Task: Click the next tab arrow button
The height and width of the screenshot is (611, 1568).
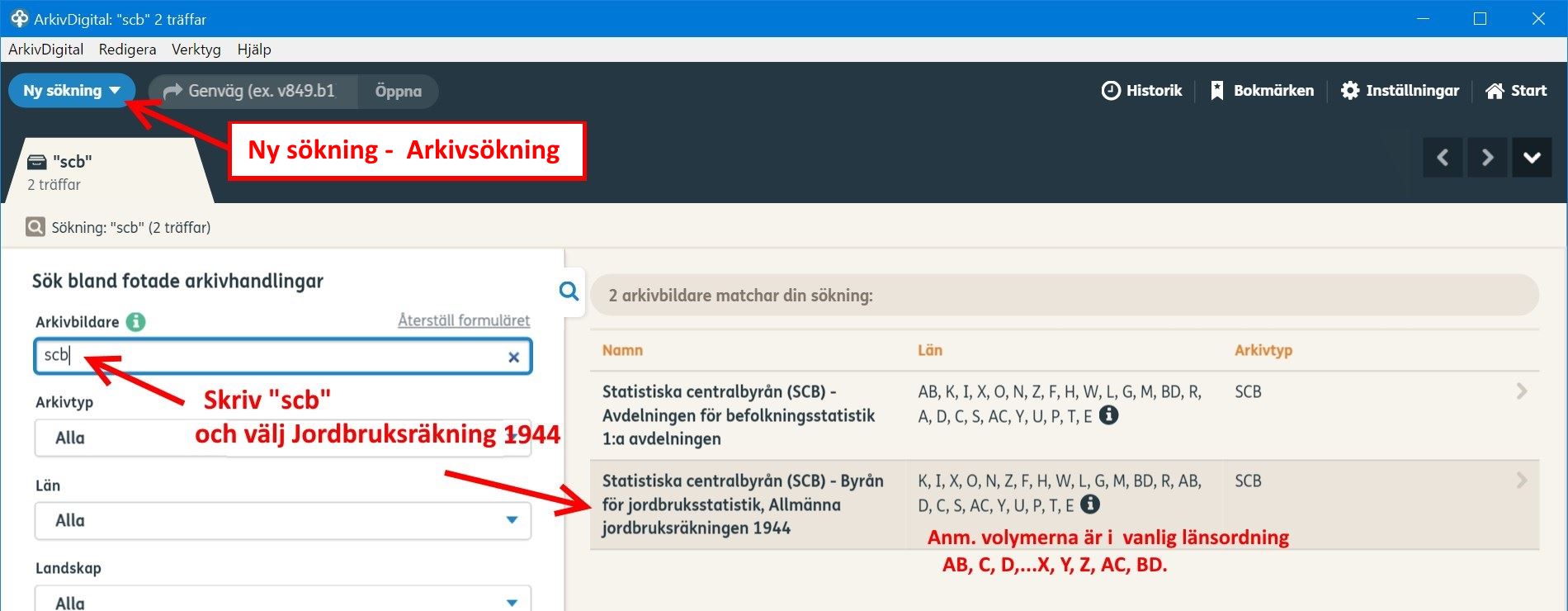Action: pyautogui.click(x=1487, y=157)
